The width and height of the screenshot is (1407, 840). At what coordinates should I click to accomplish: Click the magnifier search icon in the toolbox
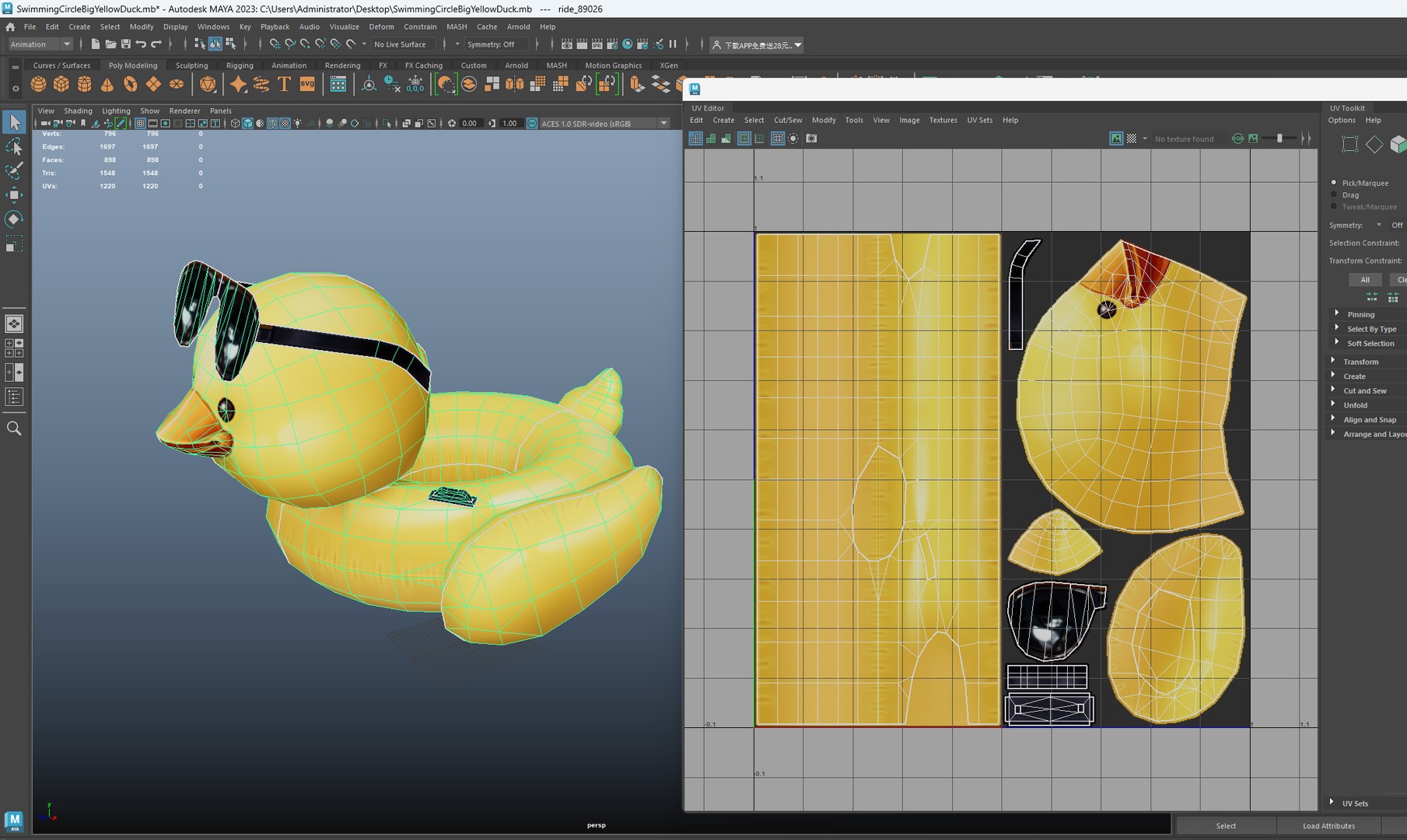point(14,429)
